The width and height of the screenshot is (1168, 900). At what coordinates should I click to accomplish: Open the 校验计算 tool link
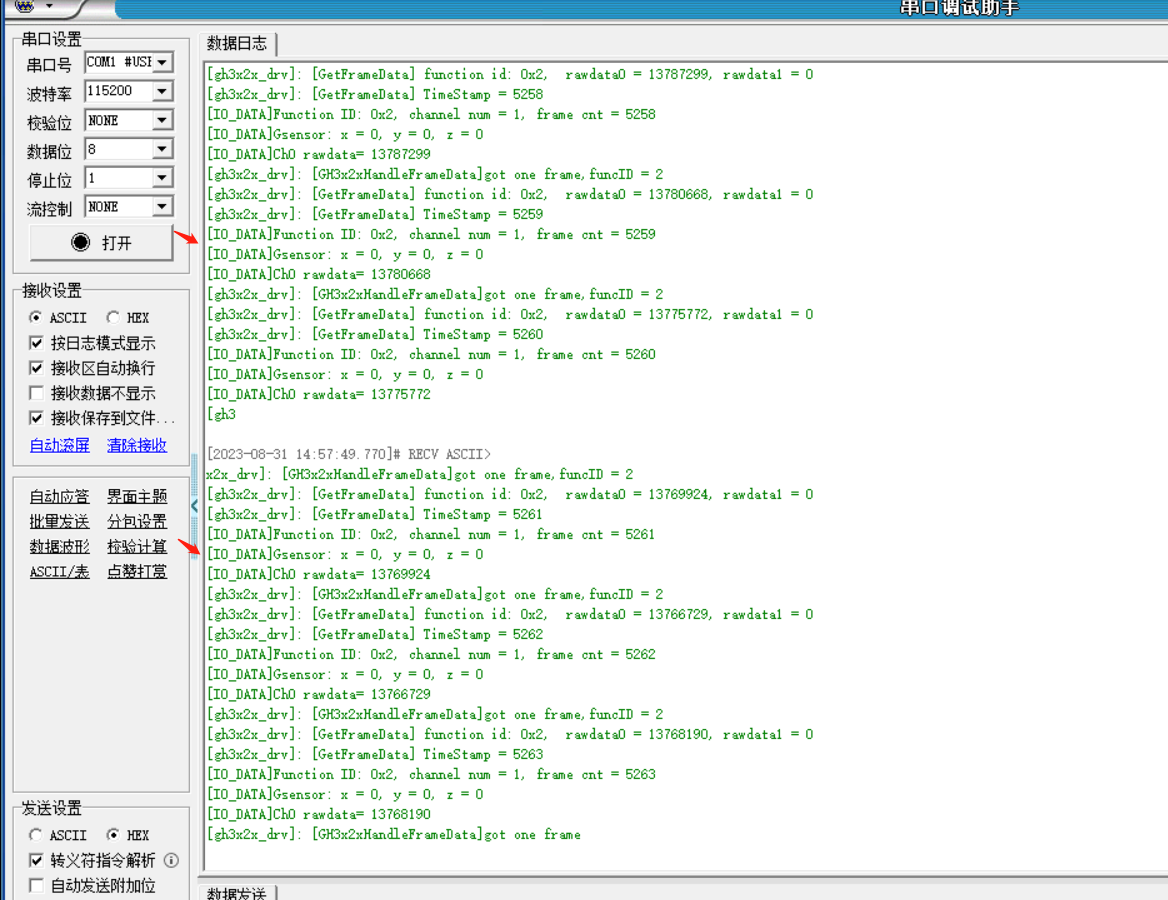[x=137, y=546]
